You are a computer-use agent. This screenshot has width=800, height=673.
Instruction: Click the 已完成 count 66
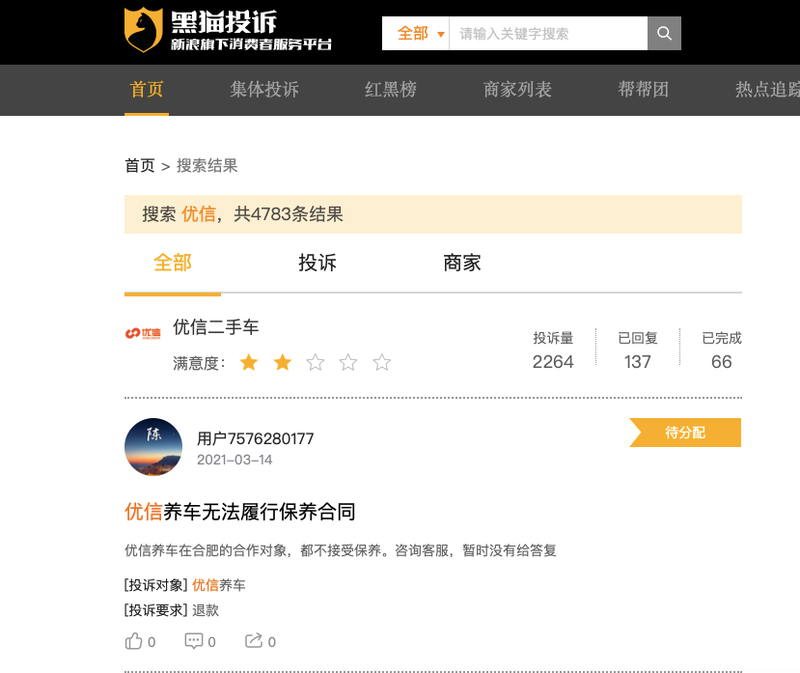click(x=721, y=362)
